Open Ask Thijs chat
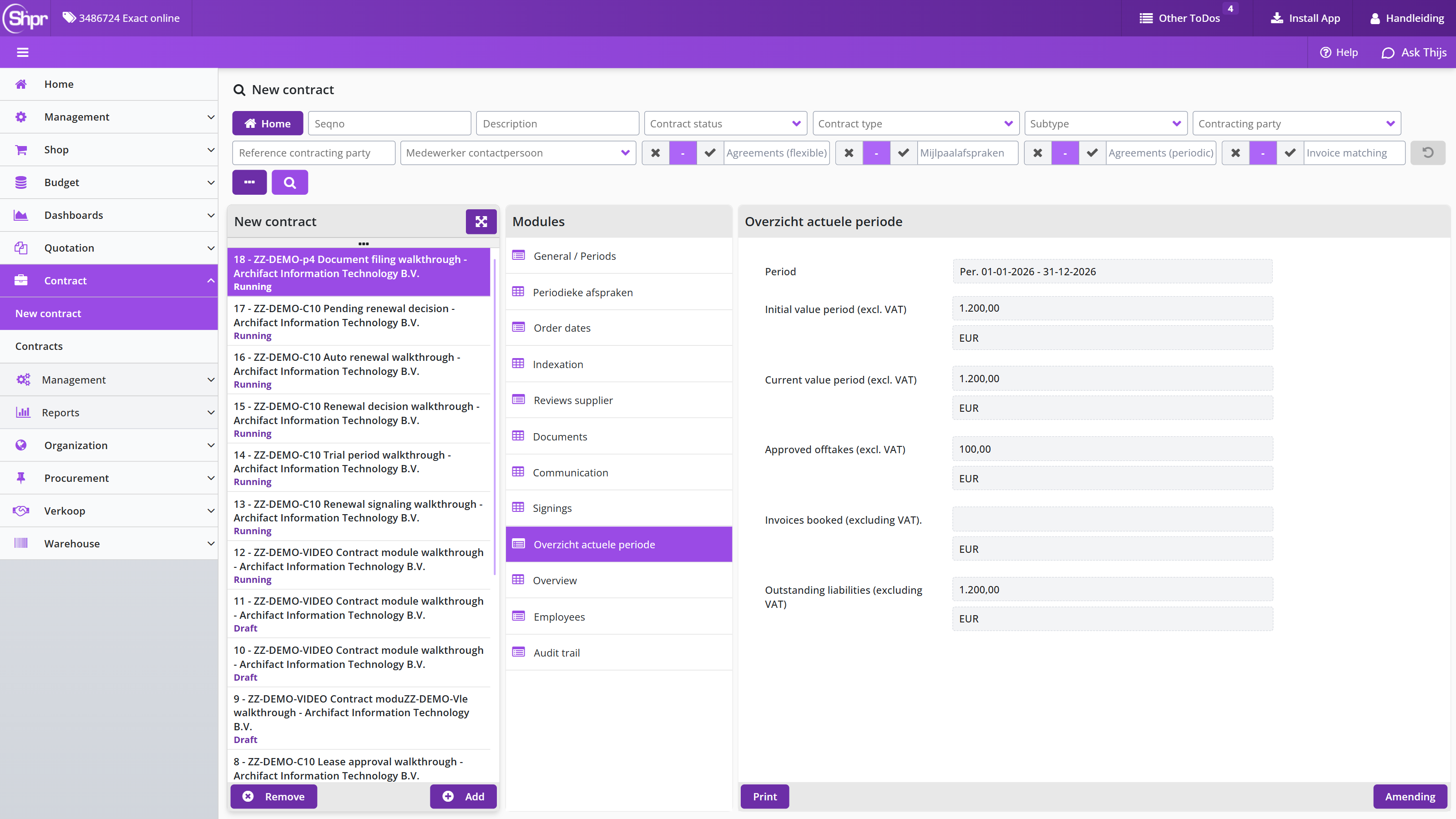The image size is (1456, 819). (x=1414, y=53)
